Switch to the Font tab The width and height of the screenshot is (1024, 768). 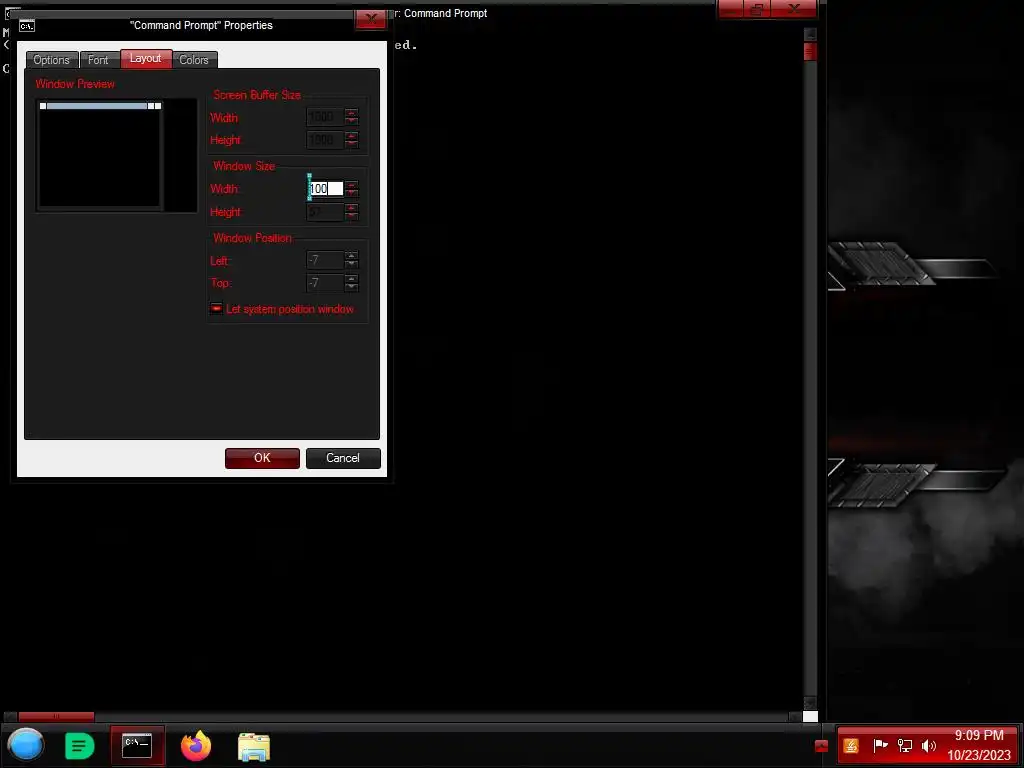99,59
